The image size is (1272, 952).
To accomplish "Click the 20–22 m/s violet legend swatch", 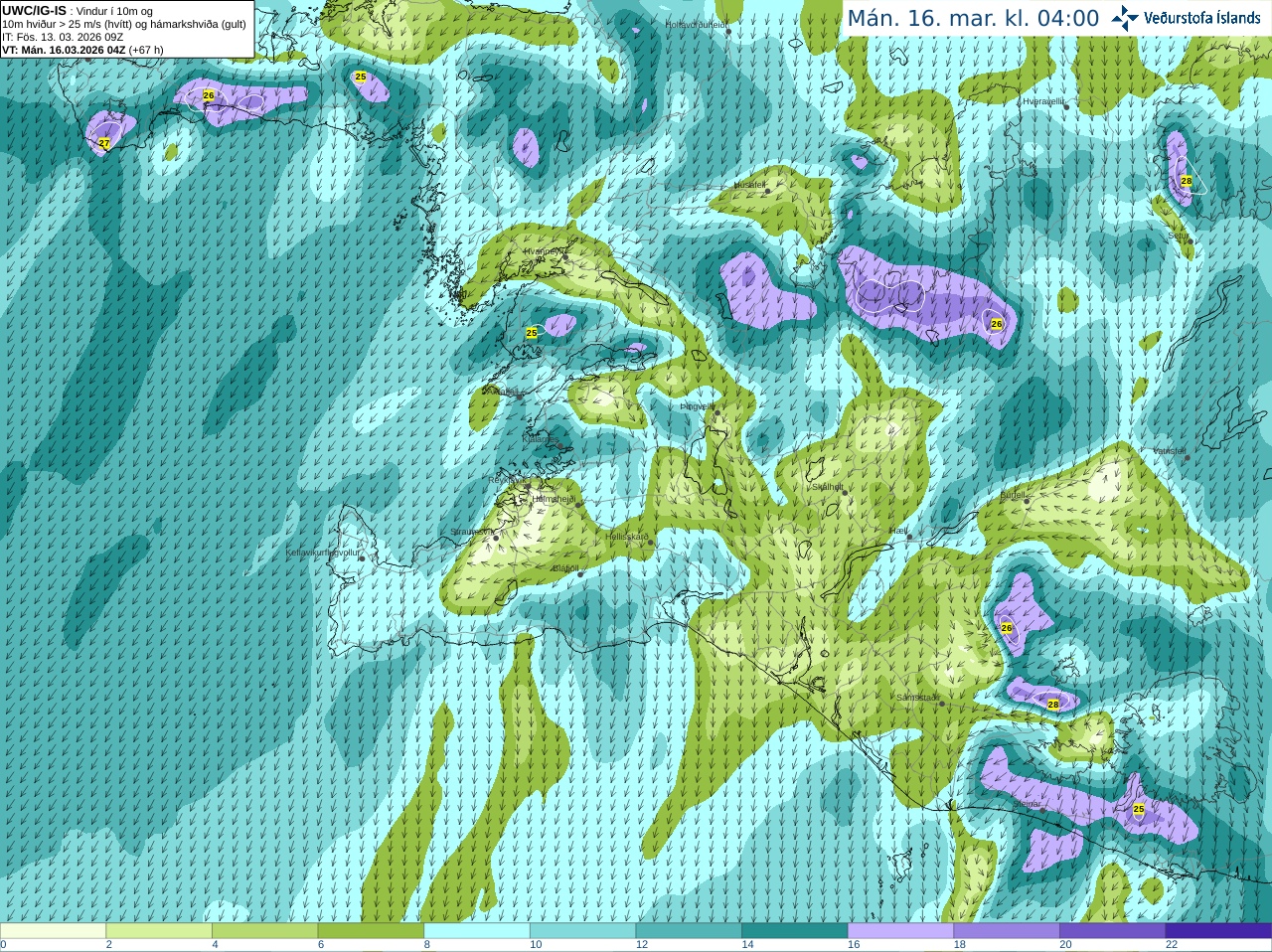I will pos(1113,931).
